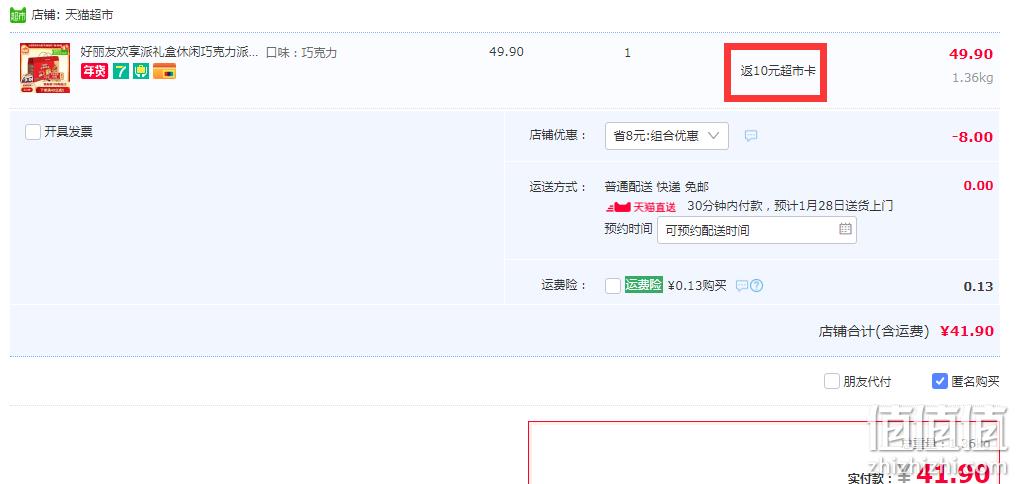Image resolution: width=1017 pixels, height=484 pixels.
Task: Click the chat bubble icon beside store discount
Action: pos(750,136)
